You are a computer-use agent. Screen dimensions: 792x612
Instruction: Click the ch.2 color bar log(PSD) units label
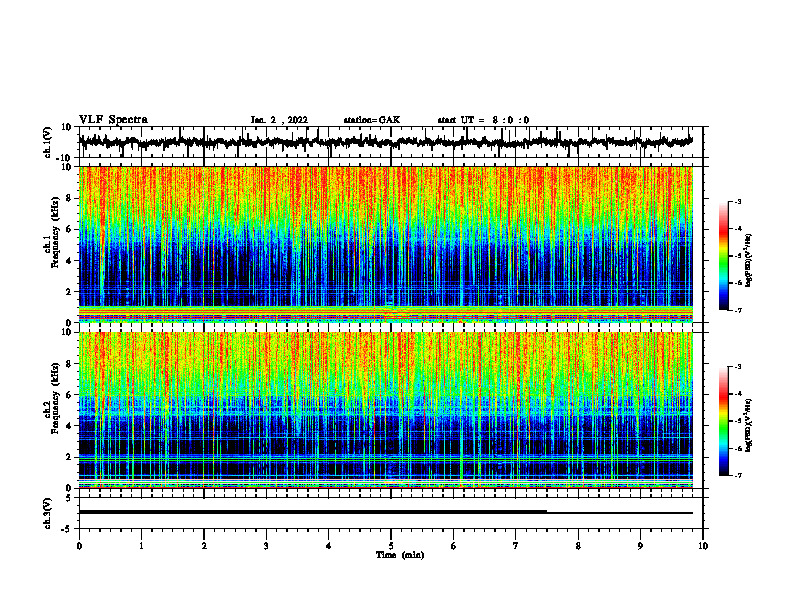pyautogui.click(x=749, y=426)
